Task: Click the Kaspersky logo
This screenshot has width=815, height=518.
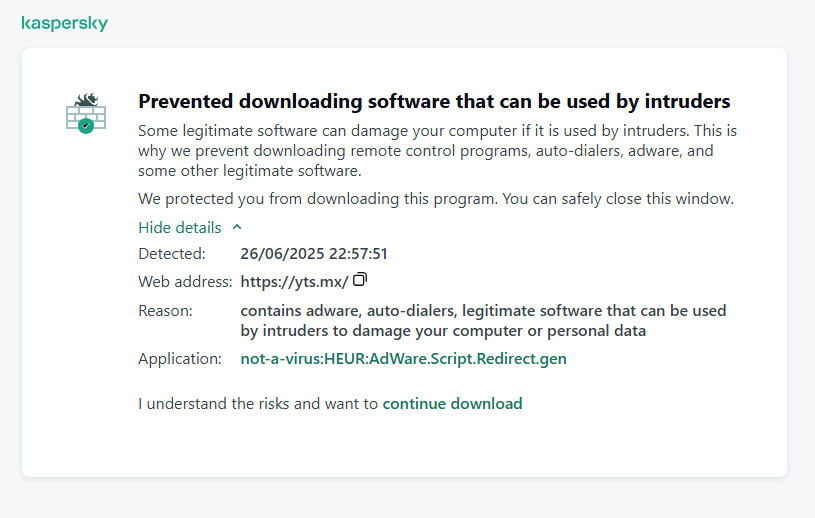Action: 64,23
